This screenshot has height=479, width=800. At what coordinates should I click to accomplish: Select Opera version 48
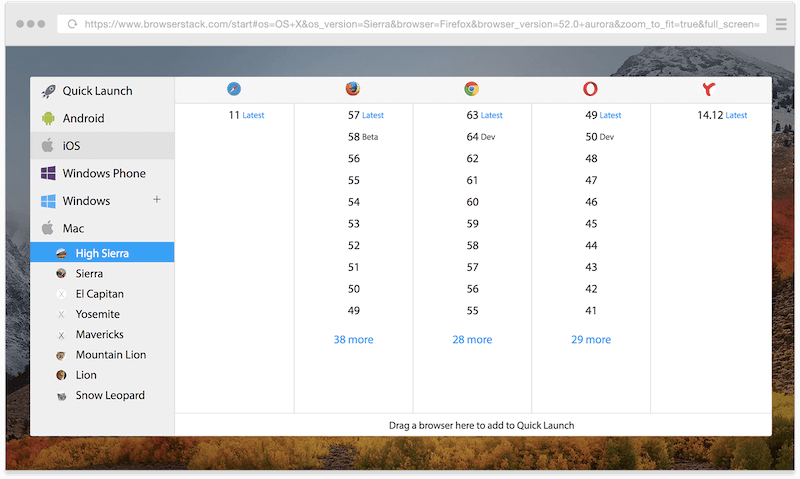[591, 159]
